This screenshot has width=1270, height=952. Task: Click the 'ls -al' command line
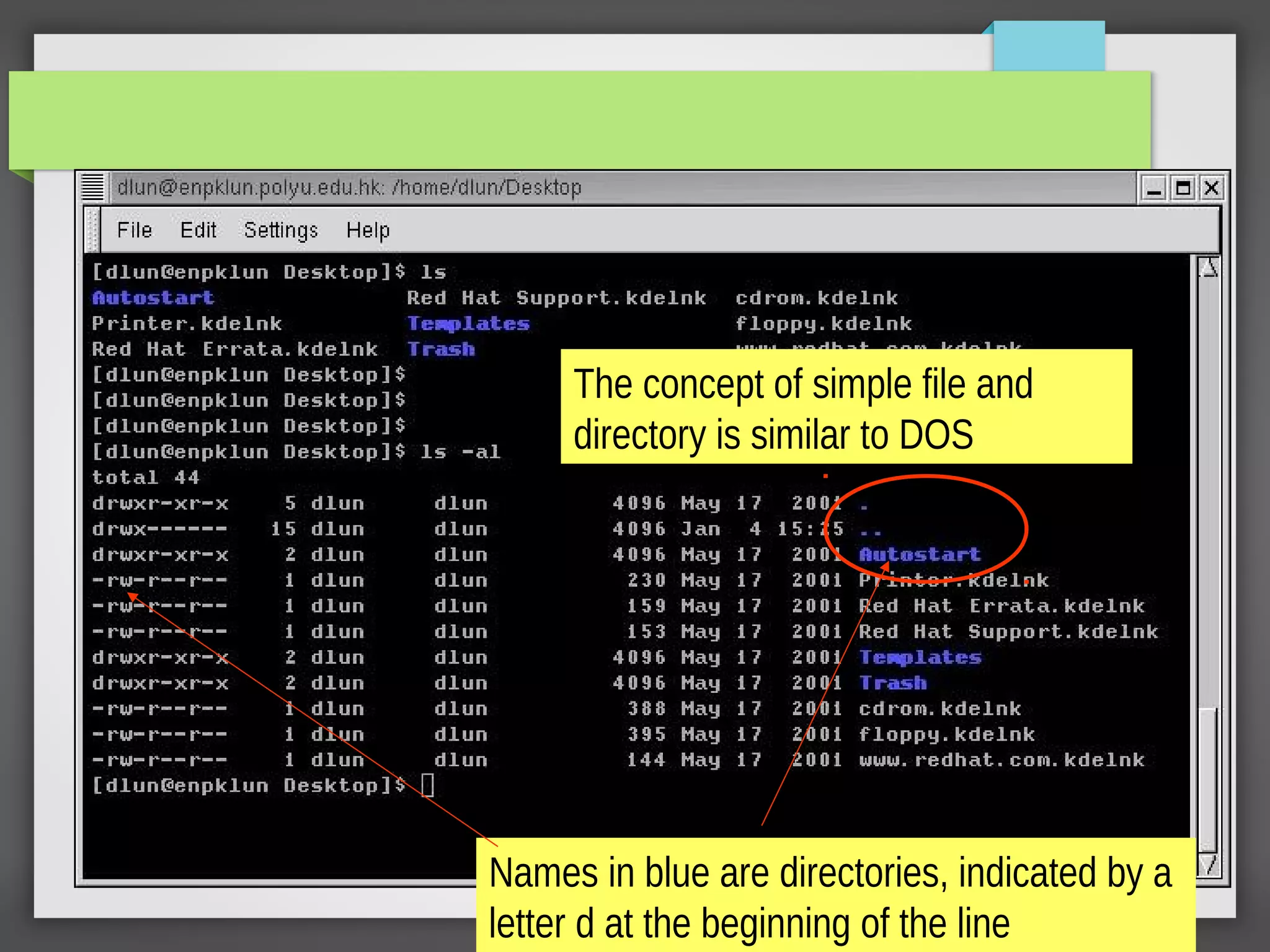(296, 452)
